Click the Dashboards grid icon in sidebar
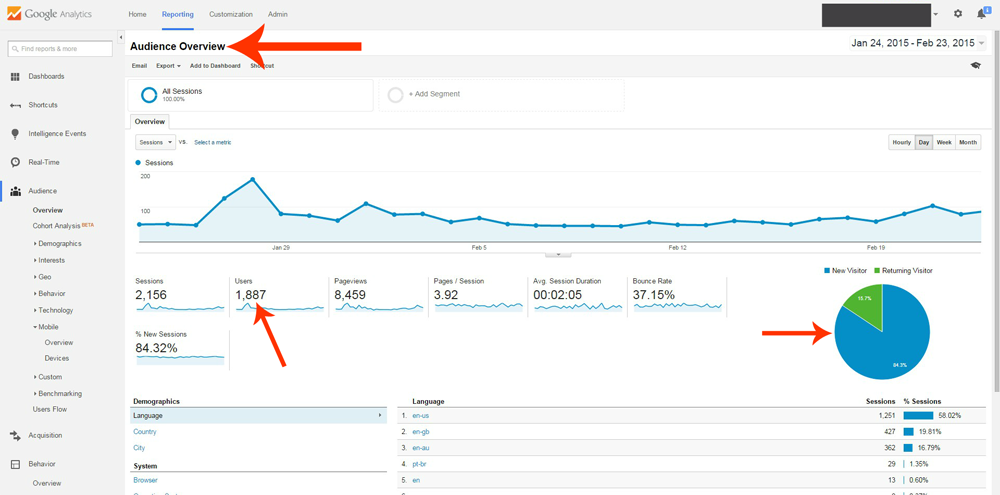 pos(15,77)
